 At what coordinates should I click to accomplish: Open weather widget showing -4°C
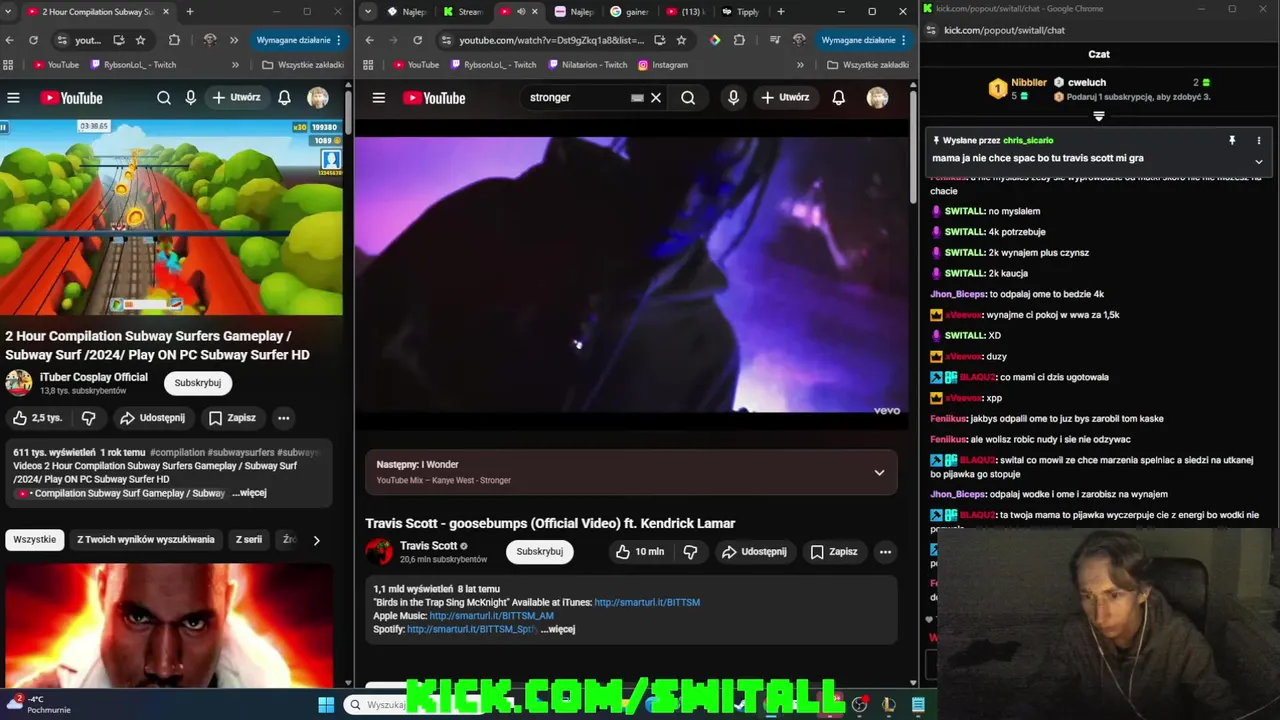pyautogui.click(x=40, y=705)
